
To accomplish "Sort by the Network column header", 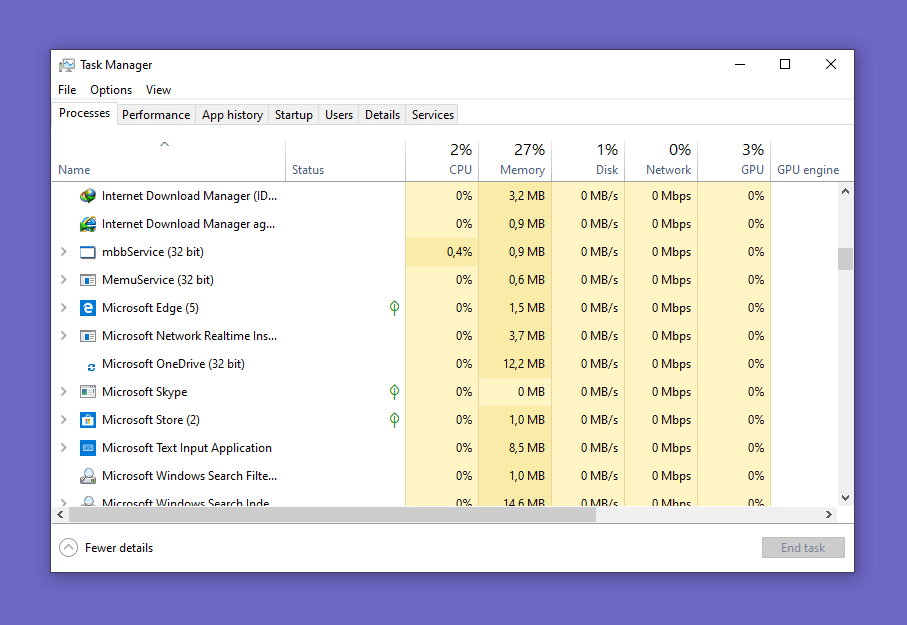I will click(x=661, y=161).
